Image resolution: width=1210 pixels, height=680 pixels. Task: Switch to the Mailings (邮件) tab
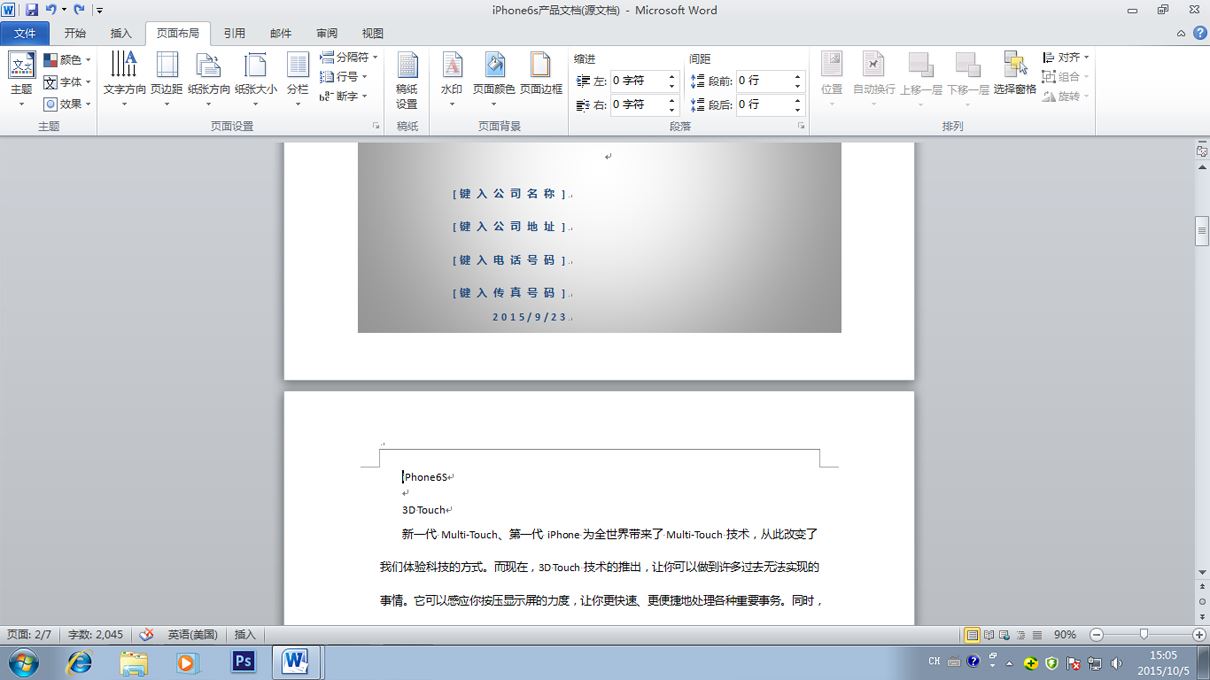[x=281, y=33]
